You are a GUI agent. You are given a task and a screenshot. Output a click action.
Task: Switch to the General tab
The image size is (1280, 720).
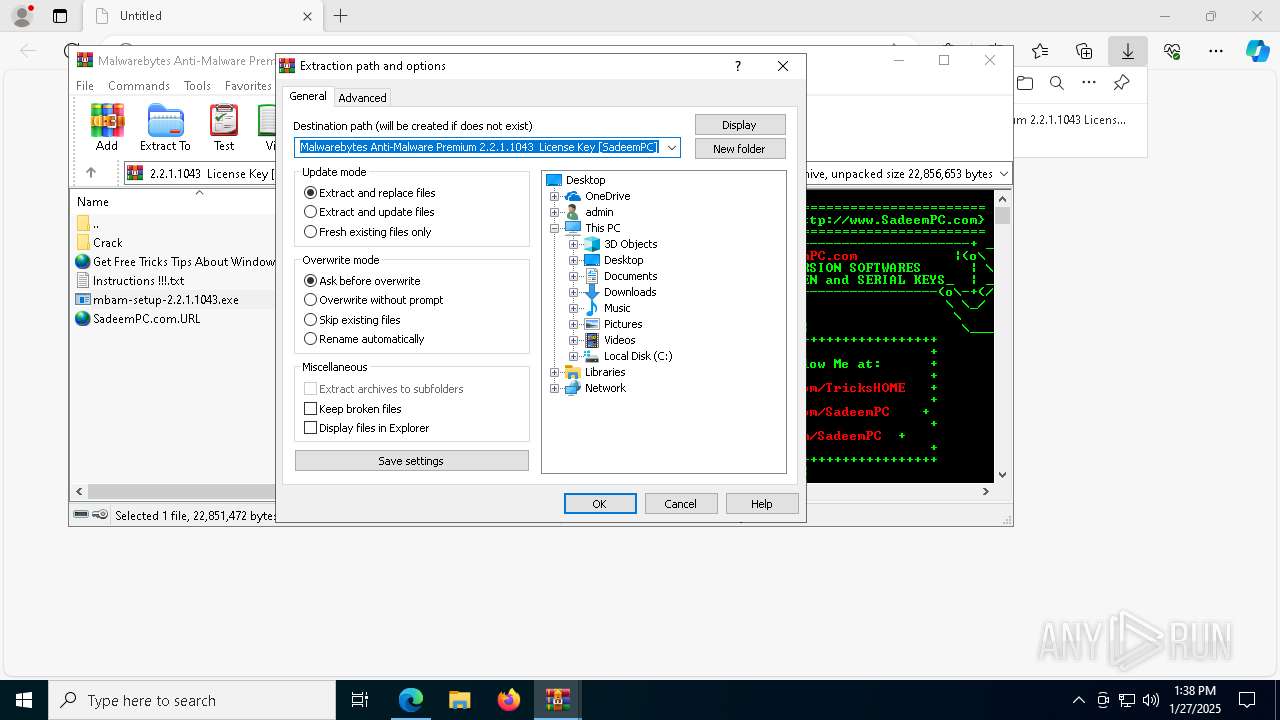[x=308, y=96]
